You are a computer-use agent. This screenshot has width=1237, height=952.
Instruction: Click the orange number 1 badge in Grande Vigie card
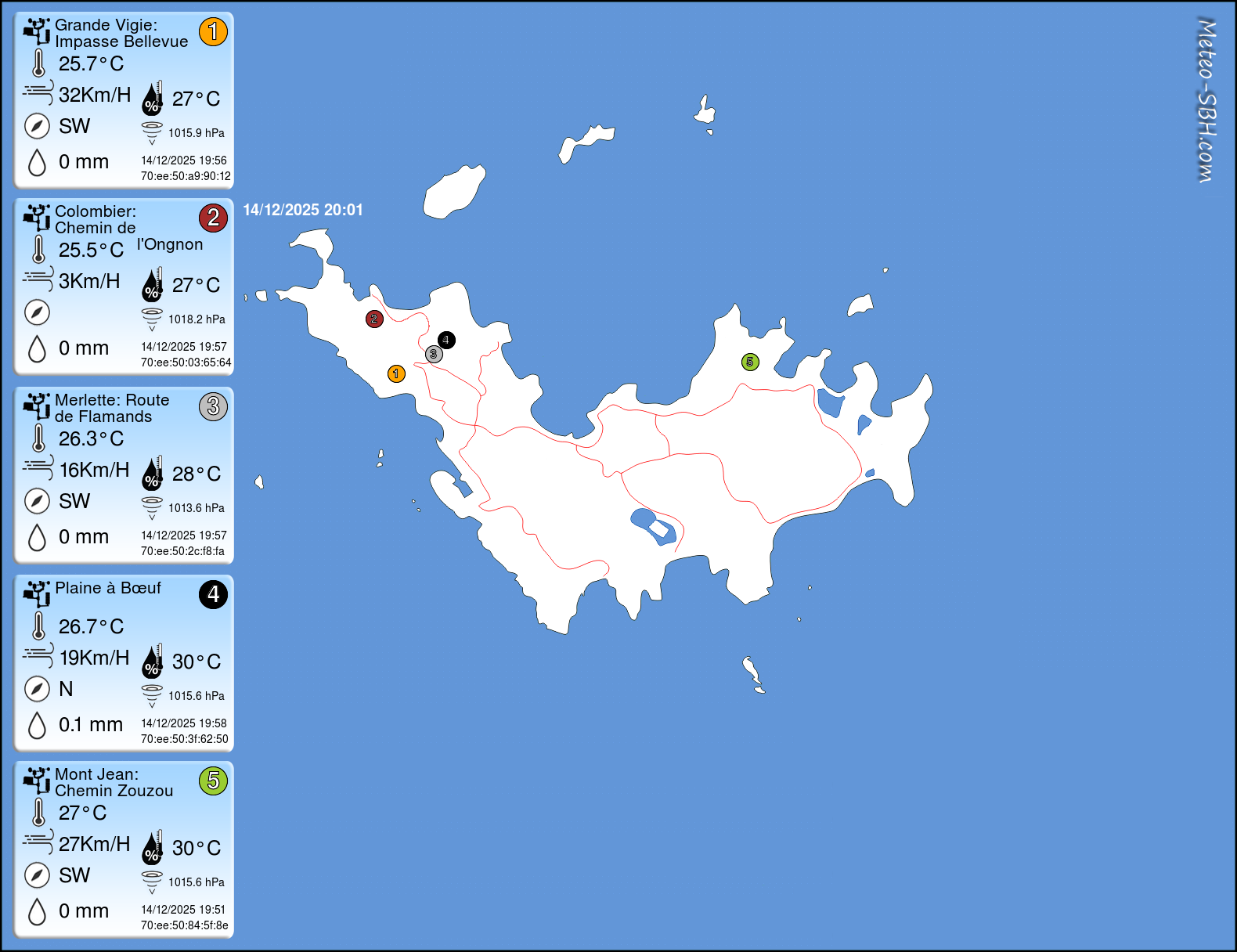click(213, 31)
